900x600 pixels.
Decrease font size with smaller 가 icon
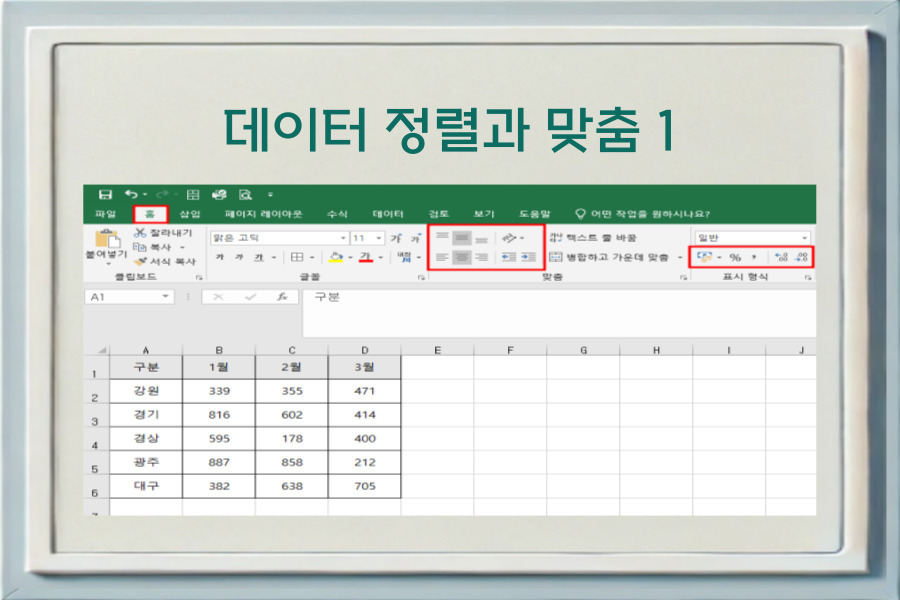[x=415, y=238]
